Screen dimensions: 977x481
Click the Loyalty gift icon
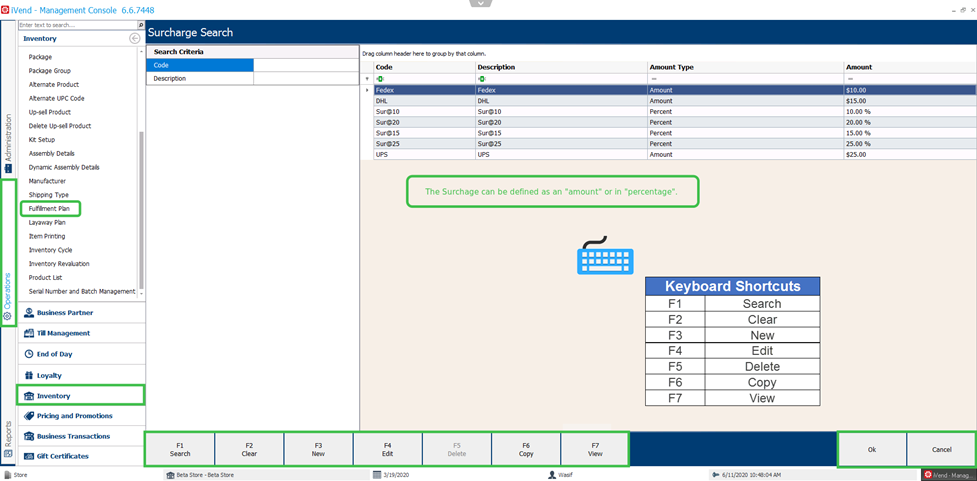29,376
